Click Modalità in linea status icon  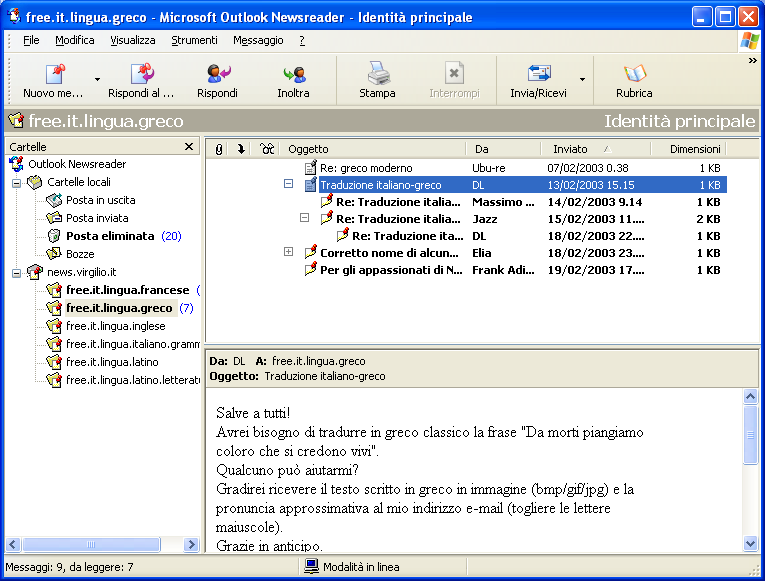311,566
